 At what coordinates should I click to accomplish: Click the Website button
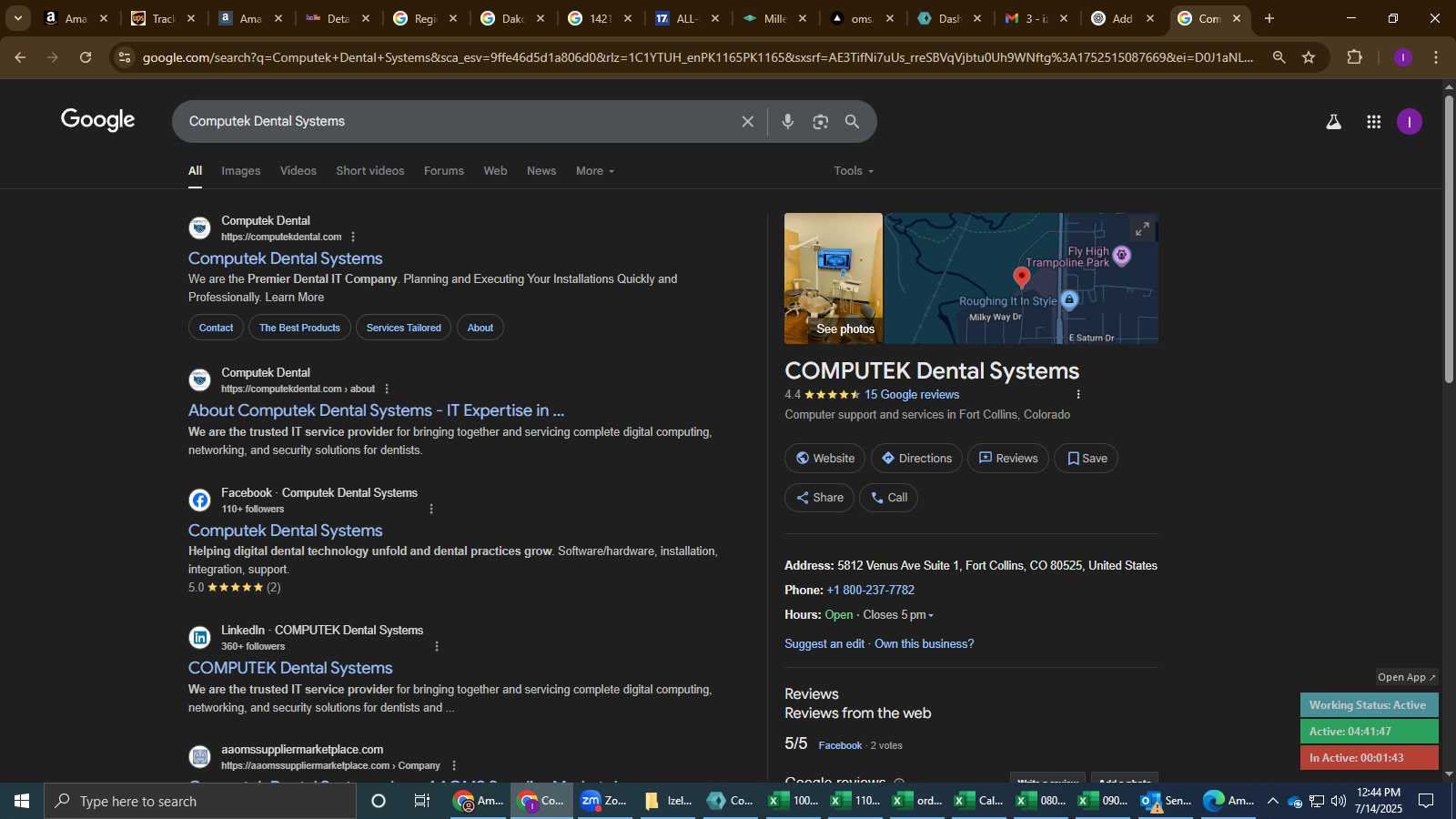[x=825, y=458]
